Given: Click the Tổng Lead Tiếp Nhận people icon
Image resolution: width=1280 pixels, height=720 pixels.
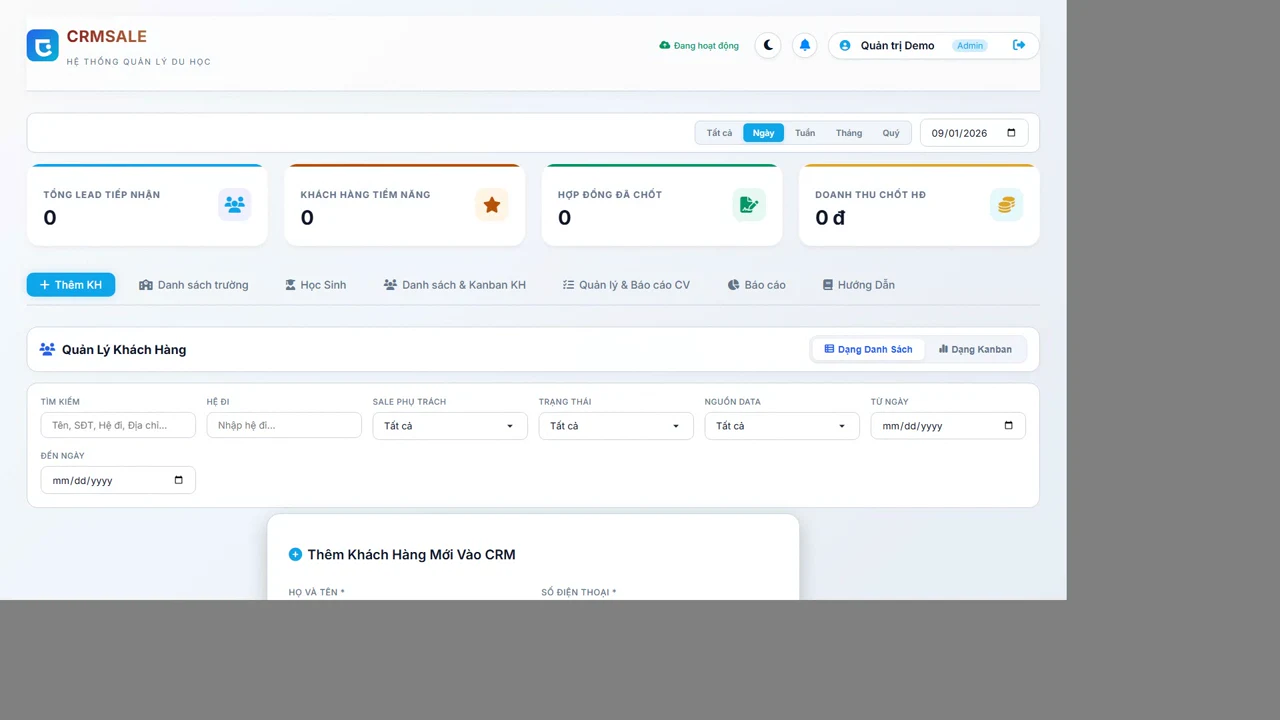Looking at the screenshot, I should (x=235, y=205).
